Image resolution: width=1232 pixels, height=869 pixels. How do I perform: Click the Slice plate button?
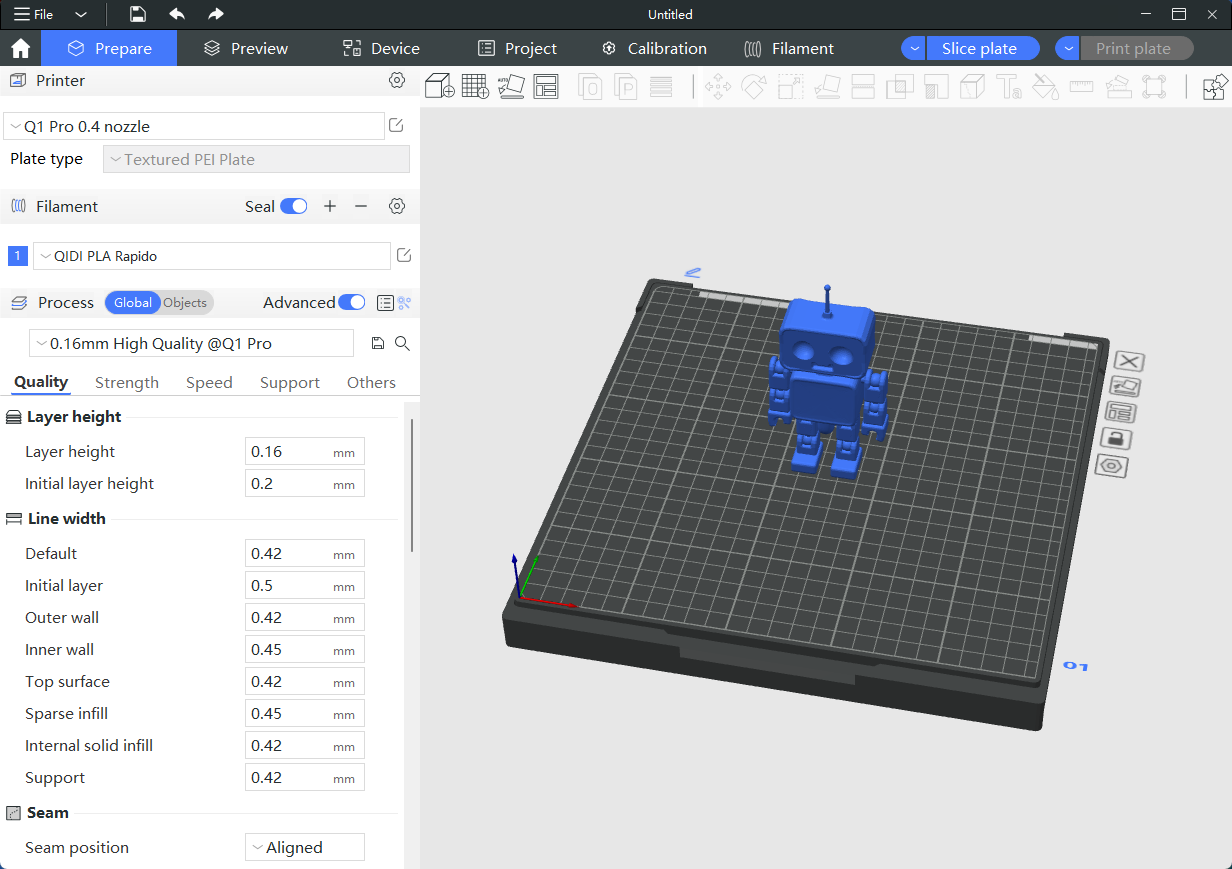point(983,48)
